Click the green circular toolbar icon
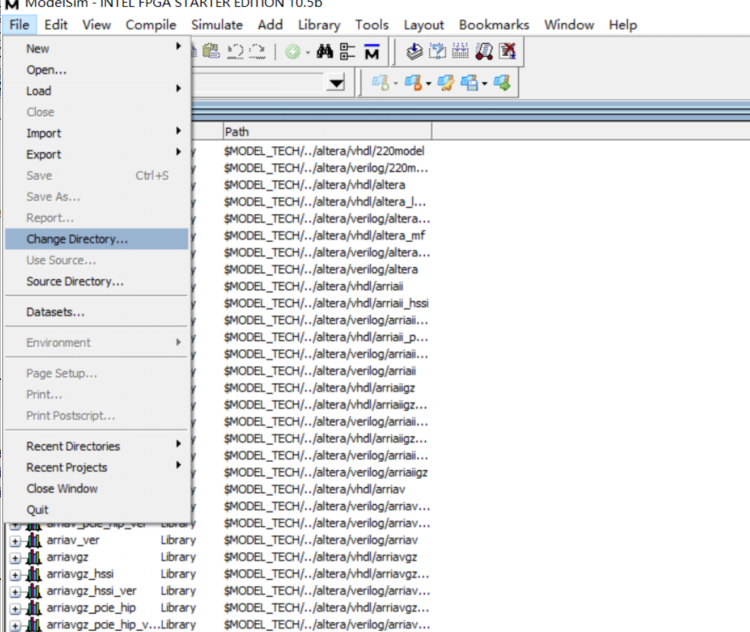Screen dimensions: 750x632 [293, 52]
